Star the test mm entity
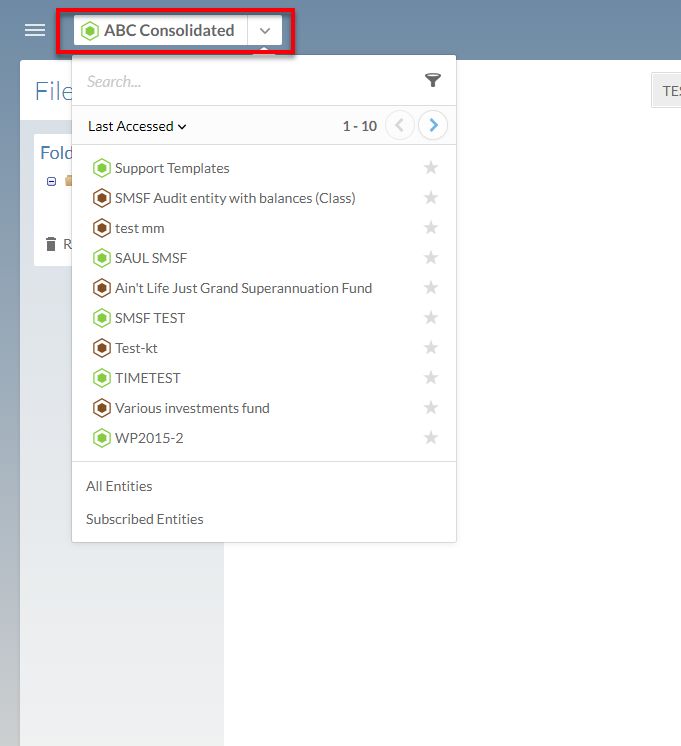The width and height of the screenshot is (681, 746). (431, 227)
